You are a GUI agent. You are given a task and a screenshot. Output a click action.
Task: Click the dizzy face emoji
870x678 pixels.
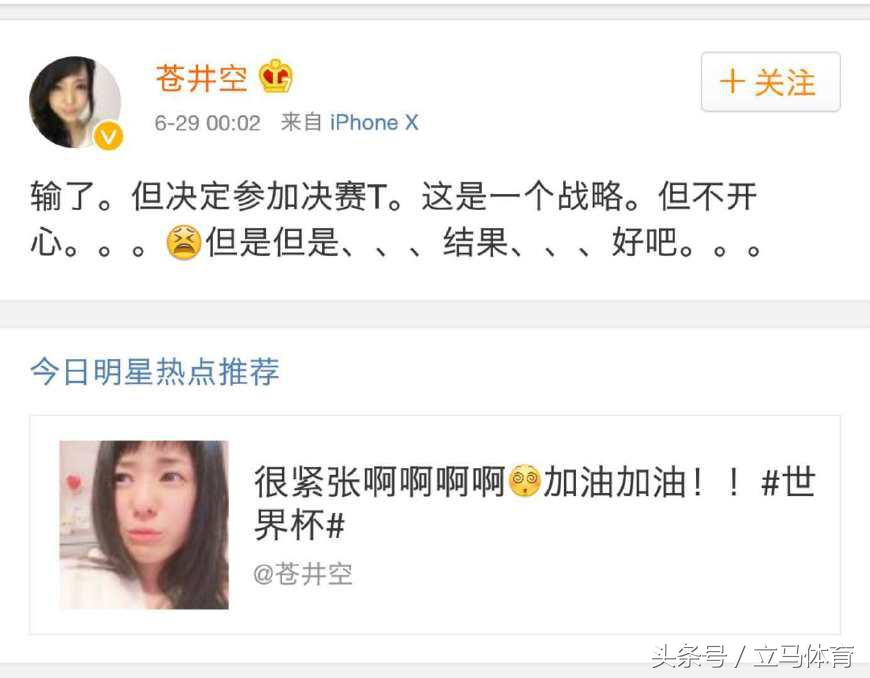pyautogui.click(x=524, y=480)
